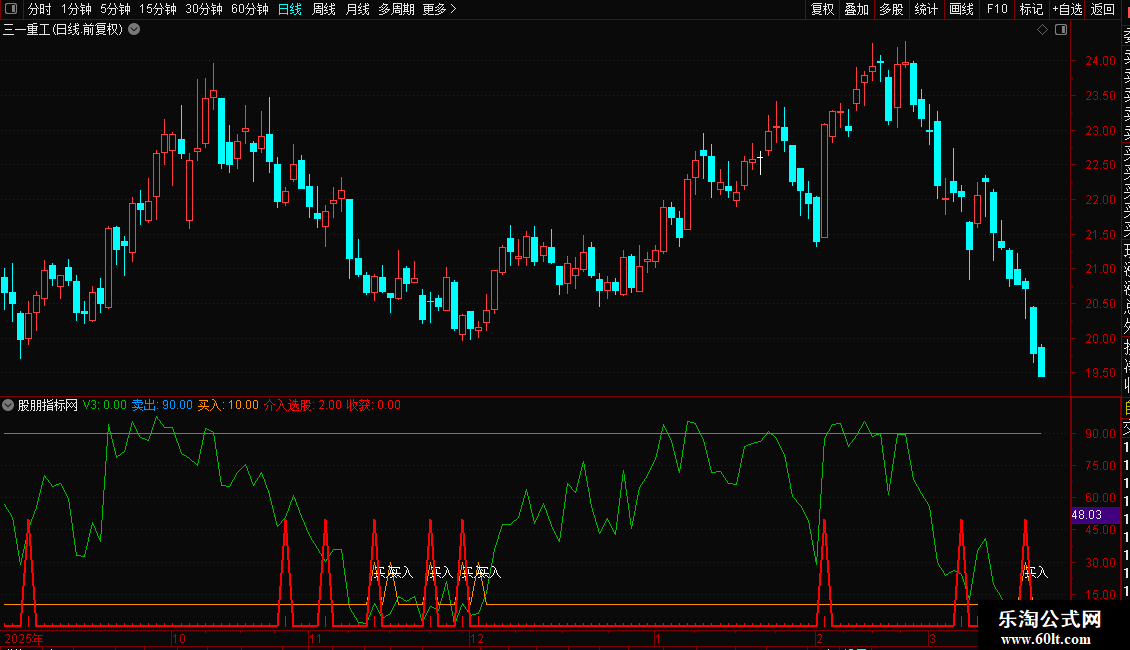1130x650 pixels.
Task: Click the 2025年 date axis label
Action: (x=24, y=638)
